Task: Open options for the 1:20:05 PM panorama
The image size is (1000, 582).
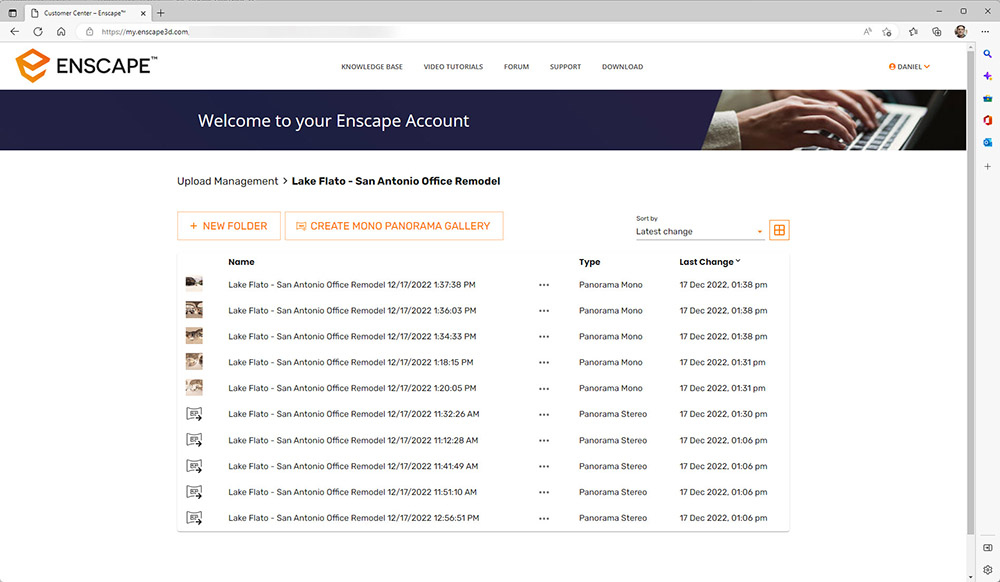Action: tap(543, 388)
